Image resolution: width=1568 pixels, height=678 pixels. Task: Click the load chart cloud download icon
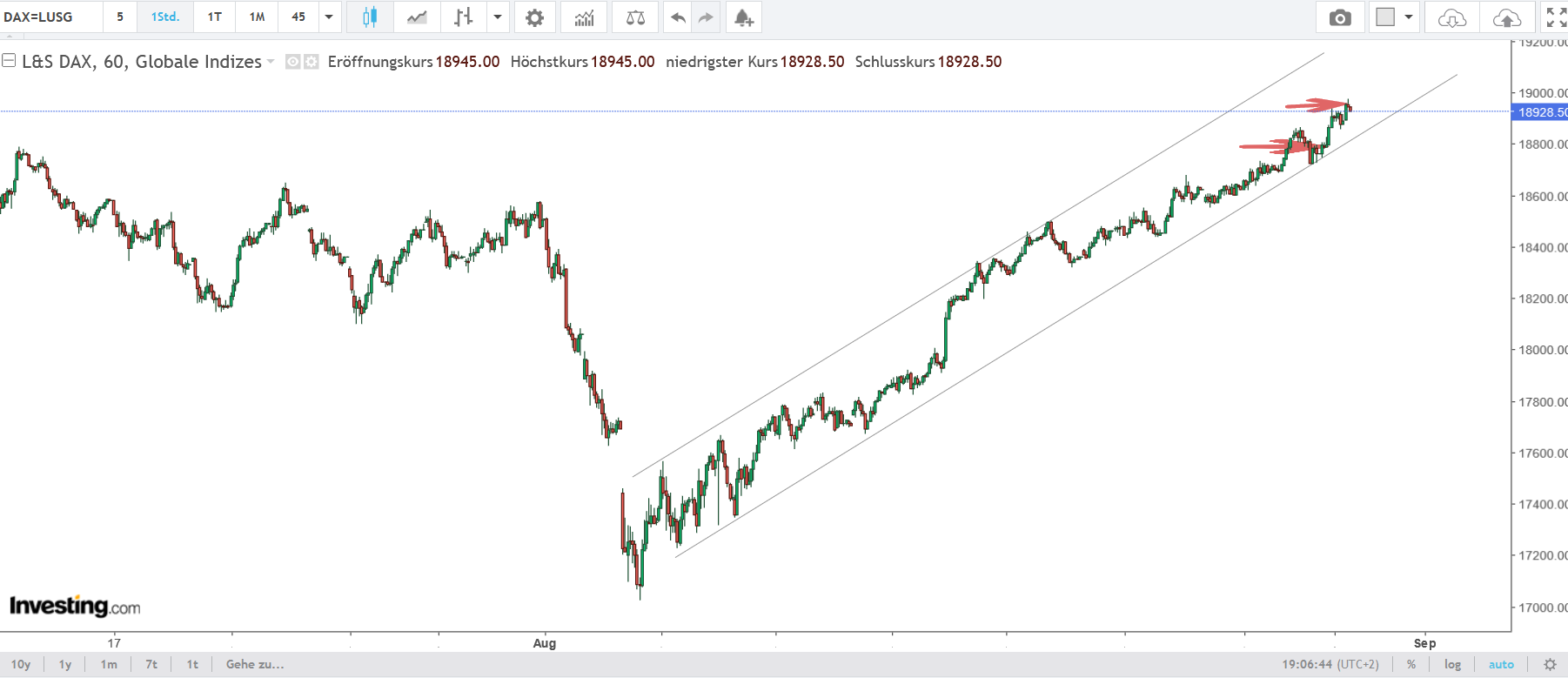[1451, 17]
